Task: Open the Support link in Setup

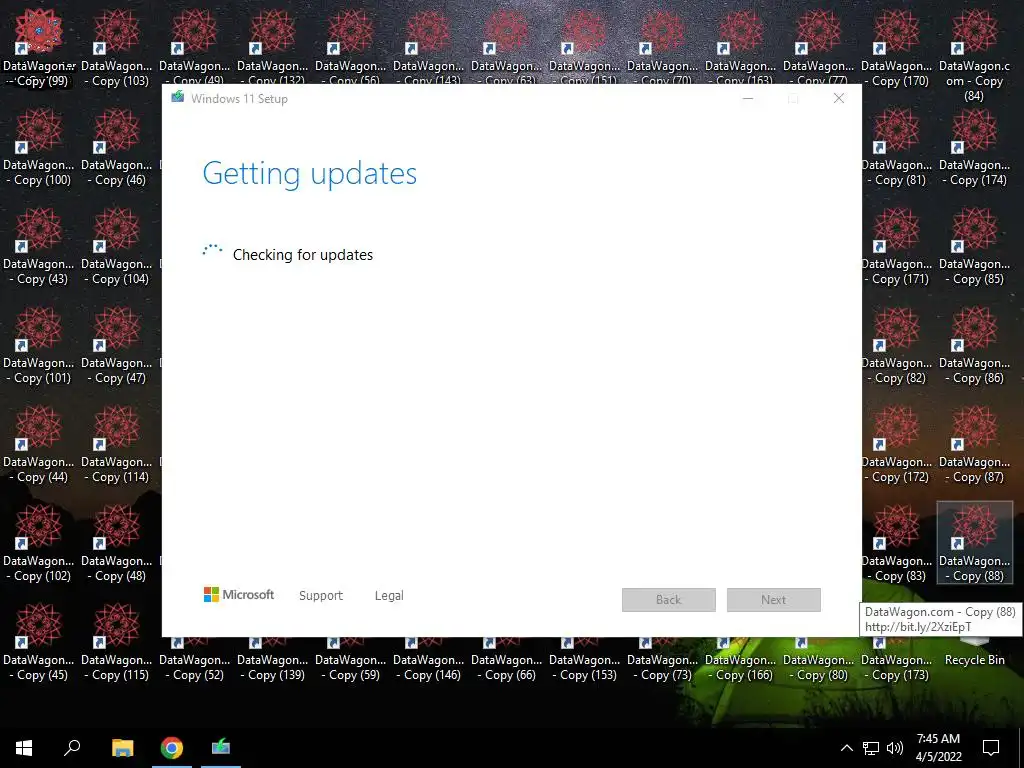Action: coord(321,596)
